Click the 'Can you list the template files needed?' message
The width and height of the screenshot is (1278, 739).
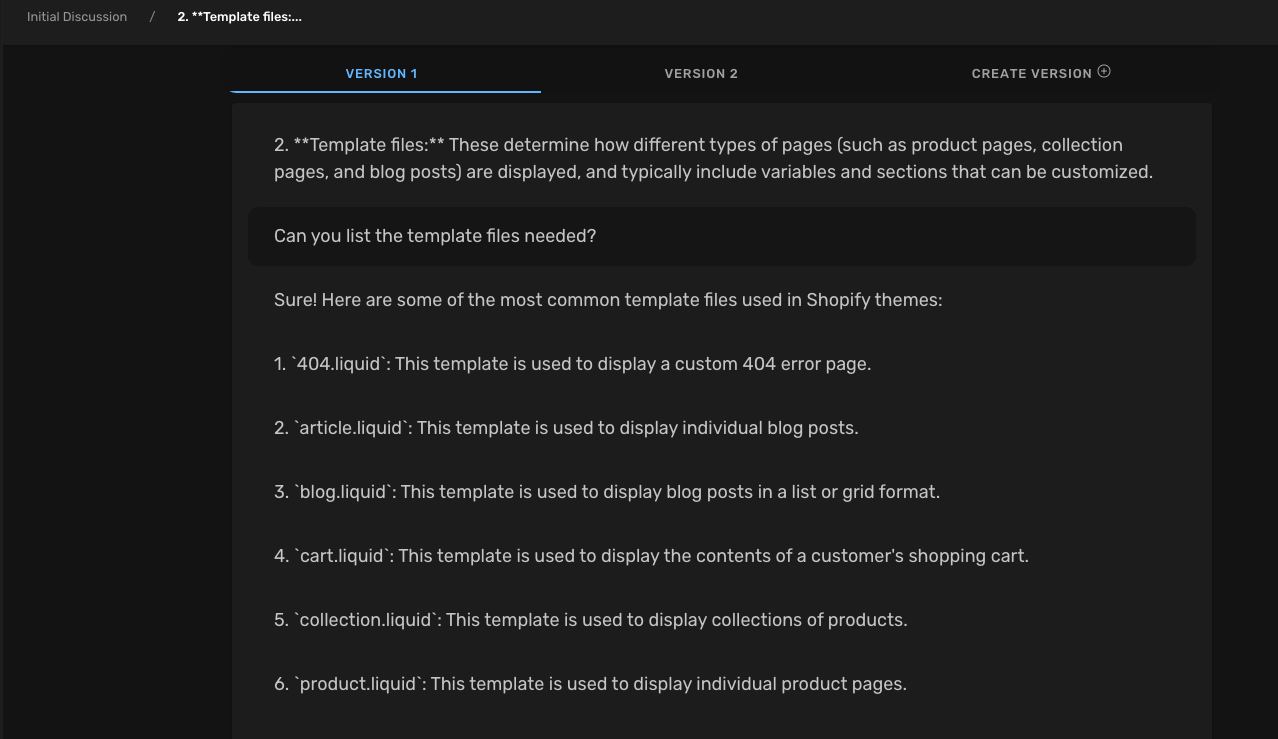(721, 236)
